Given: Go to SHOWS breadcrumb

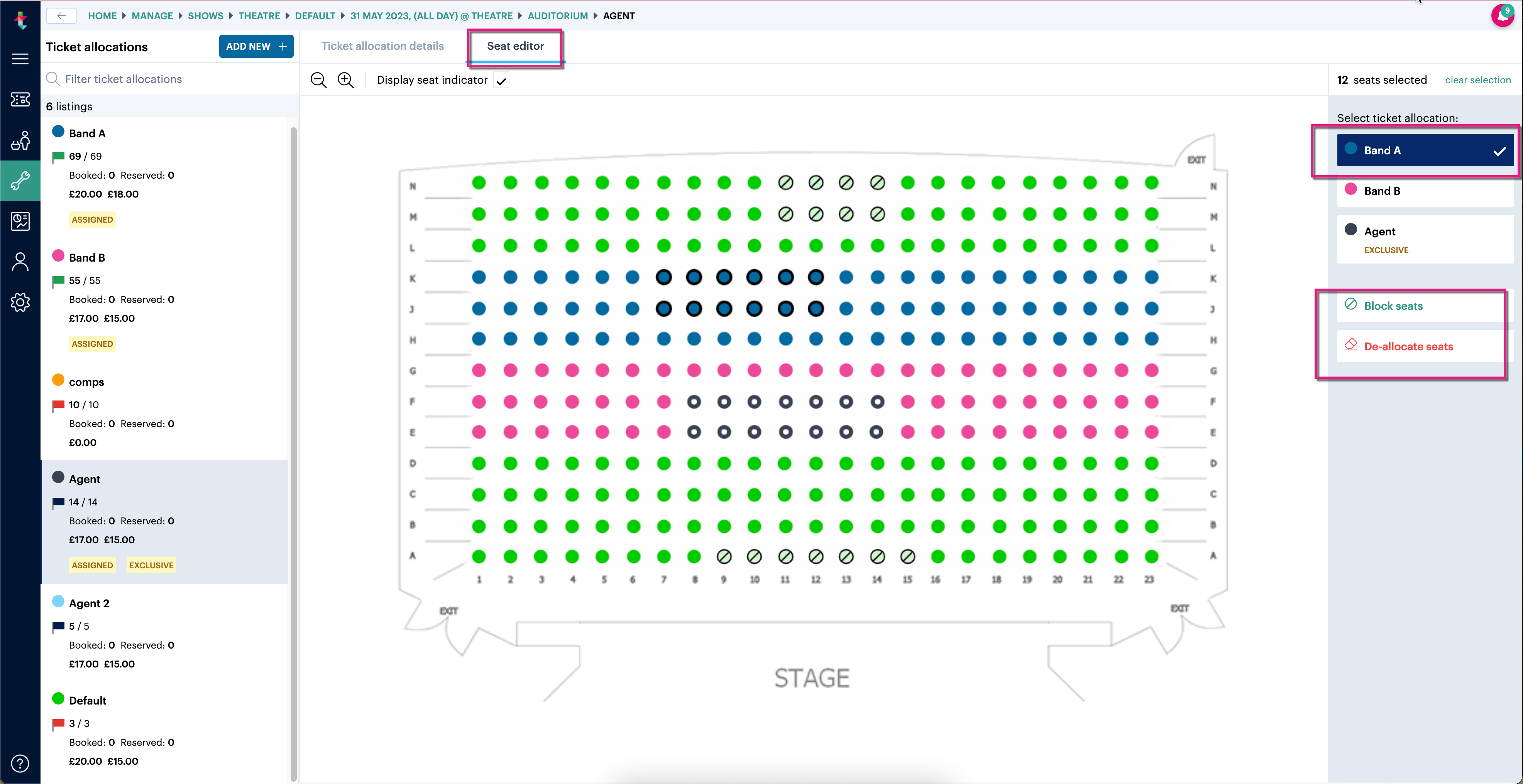Looking at the screenshot, I should coord(205,16).
